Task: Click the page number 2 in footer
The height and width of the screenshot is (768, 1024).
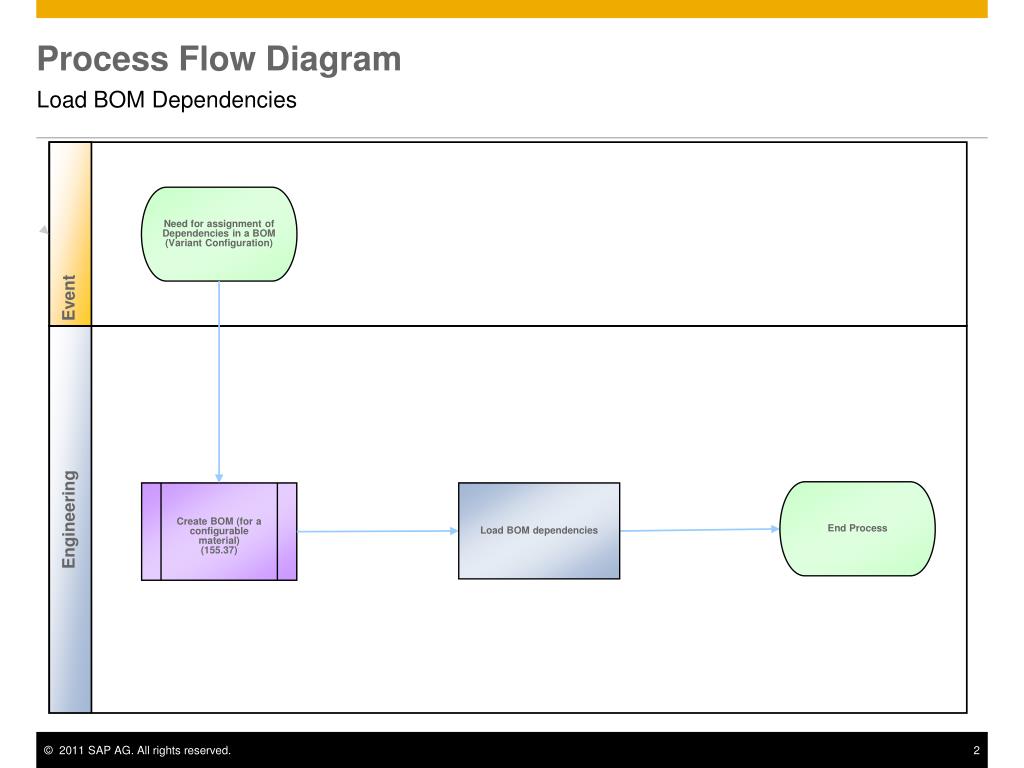Action: click(976, 750)
